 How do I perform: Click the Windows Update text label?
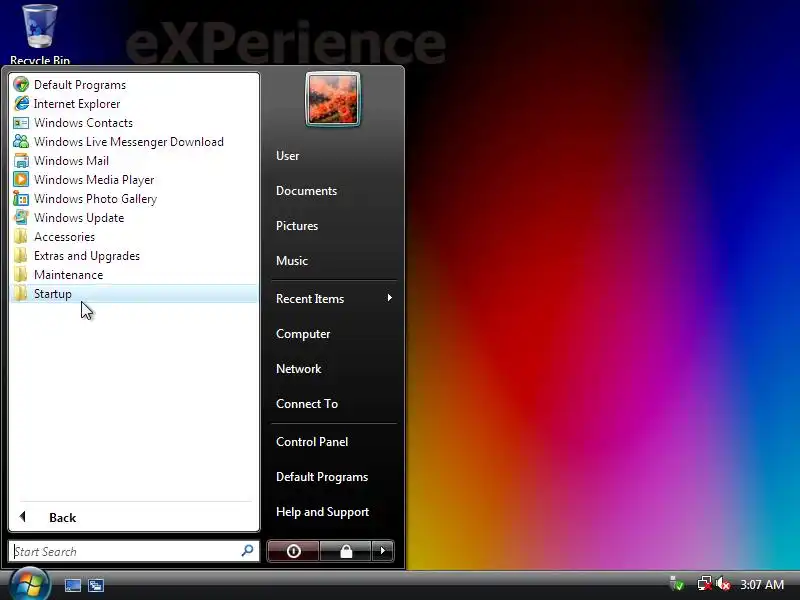tap(79, 217)
